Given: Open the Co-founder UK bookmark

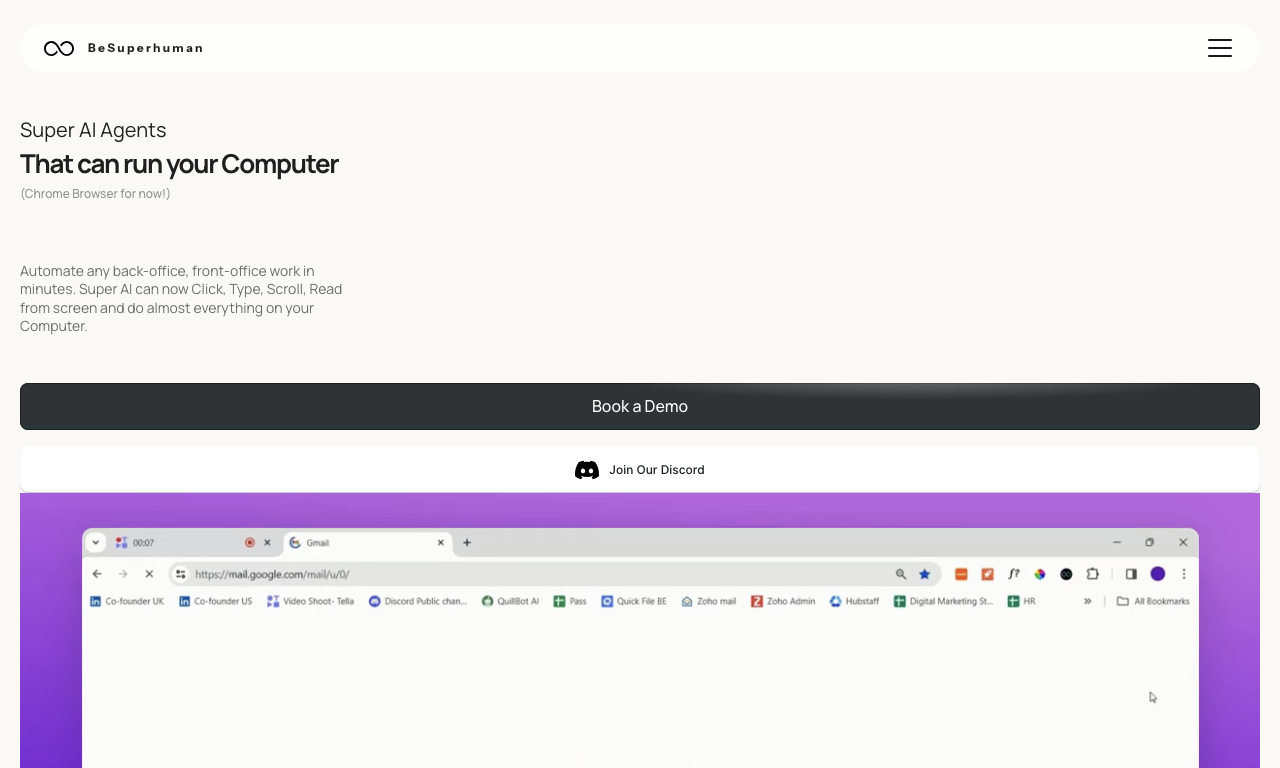Looking at the screenshot, I should click(x=127, y=601).
